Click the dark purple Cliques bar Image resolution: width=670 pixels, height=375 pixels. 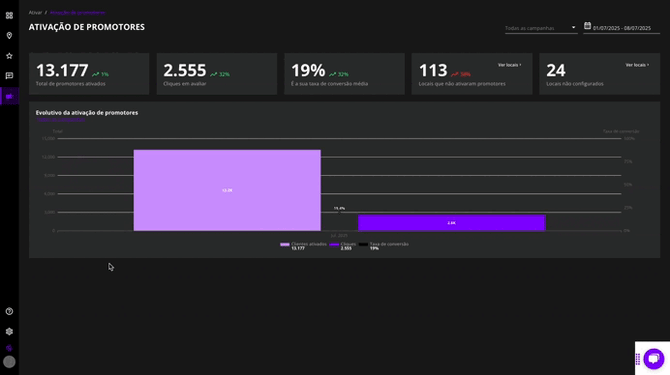point(452,223)
